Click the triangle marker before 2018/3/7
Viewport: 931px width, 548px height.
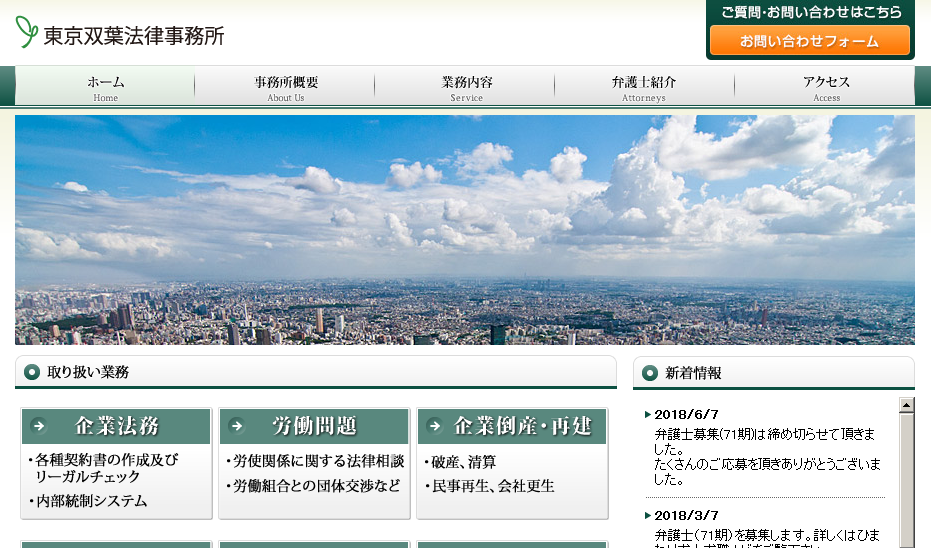[648, 516]
